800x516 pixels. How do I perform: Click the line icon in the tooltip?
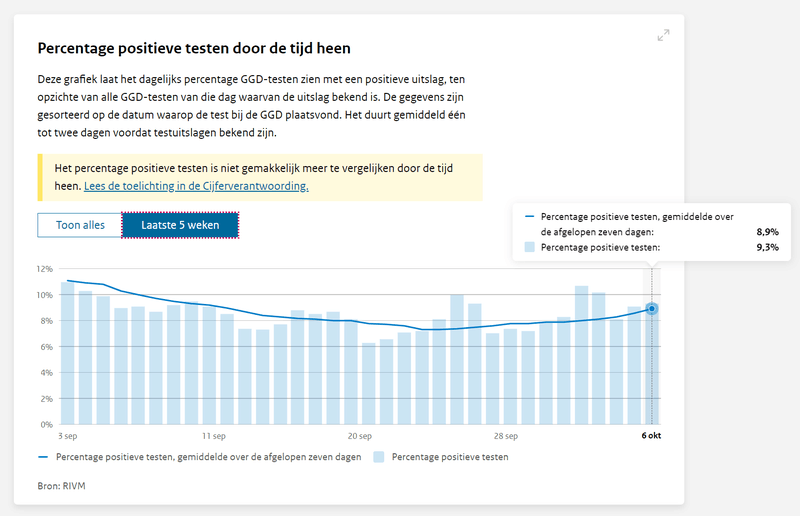coord(529,217)
